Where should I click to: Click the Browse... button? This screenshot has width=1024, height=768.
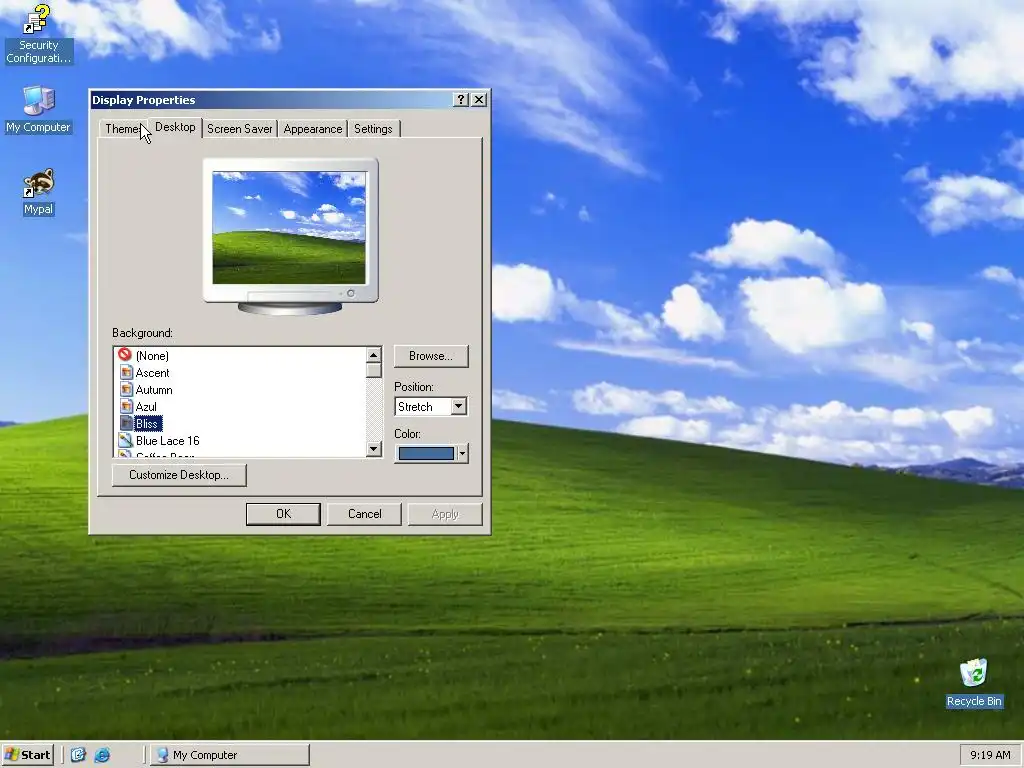pyautogui.click(x=431, y=356)
